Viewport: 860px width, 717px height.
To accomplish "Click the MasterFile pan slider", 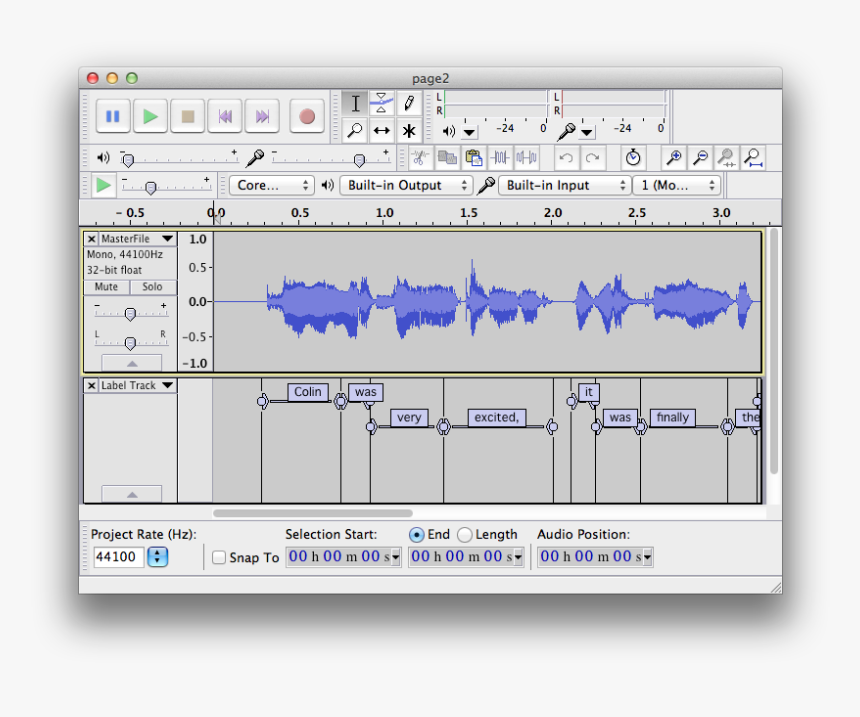I will pyautogui.click(x=131, y=343).
